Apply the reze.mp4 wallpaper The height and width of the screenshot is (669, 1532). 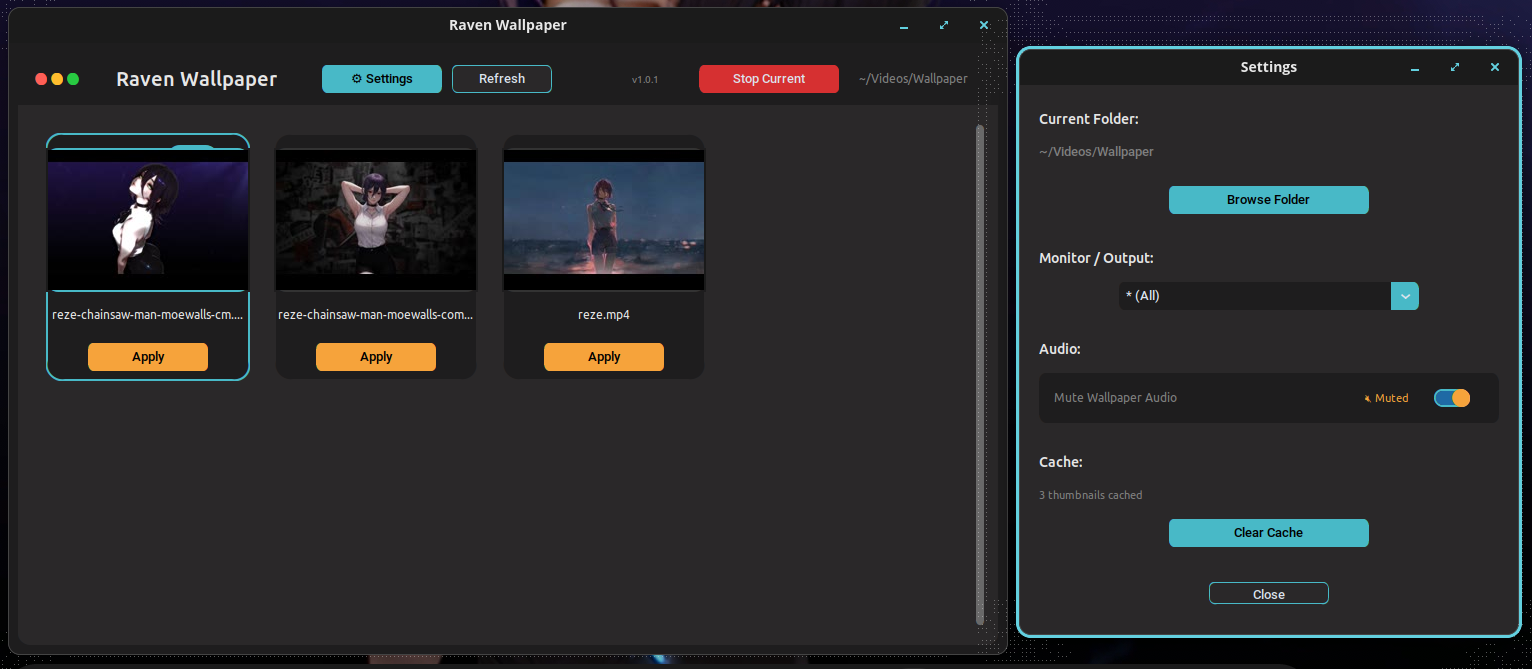pyautogui.click(x=604, y=357)
